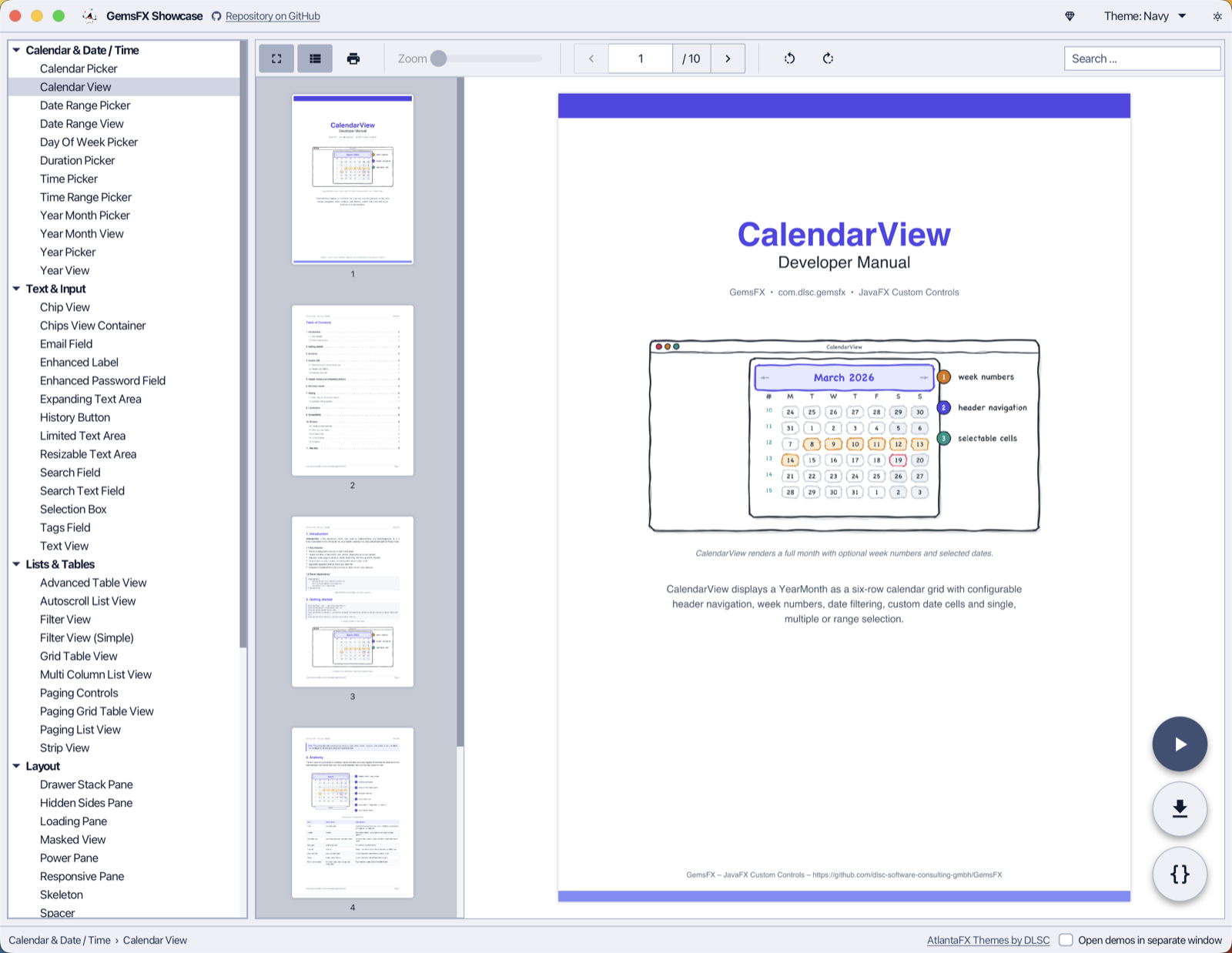1232x953 pixels.
Task: Go to previous page arrow
Action: pos(591,59)
